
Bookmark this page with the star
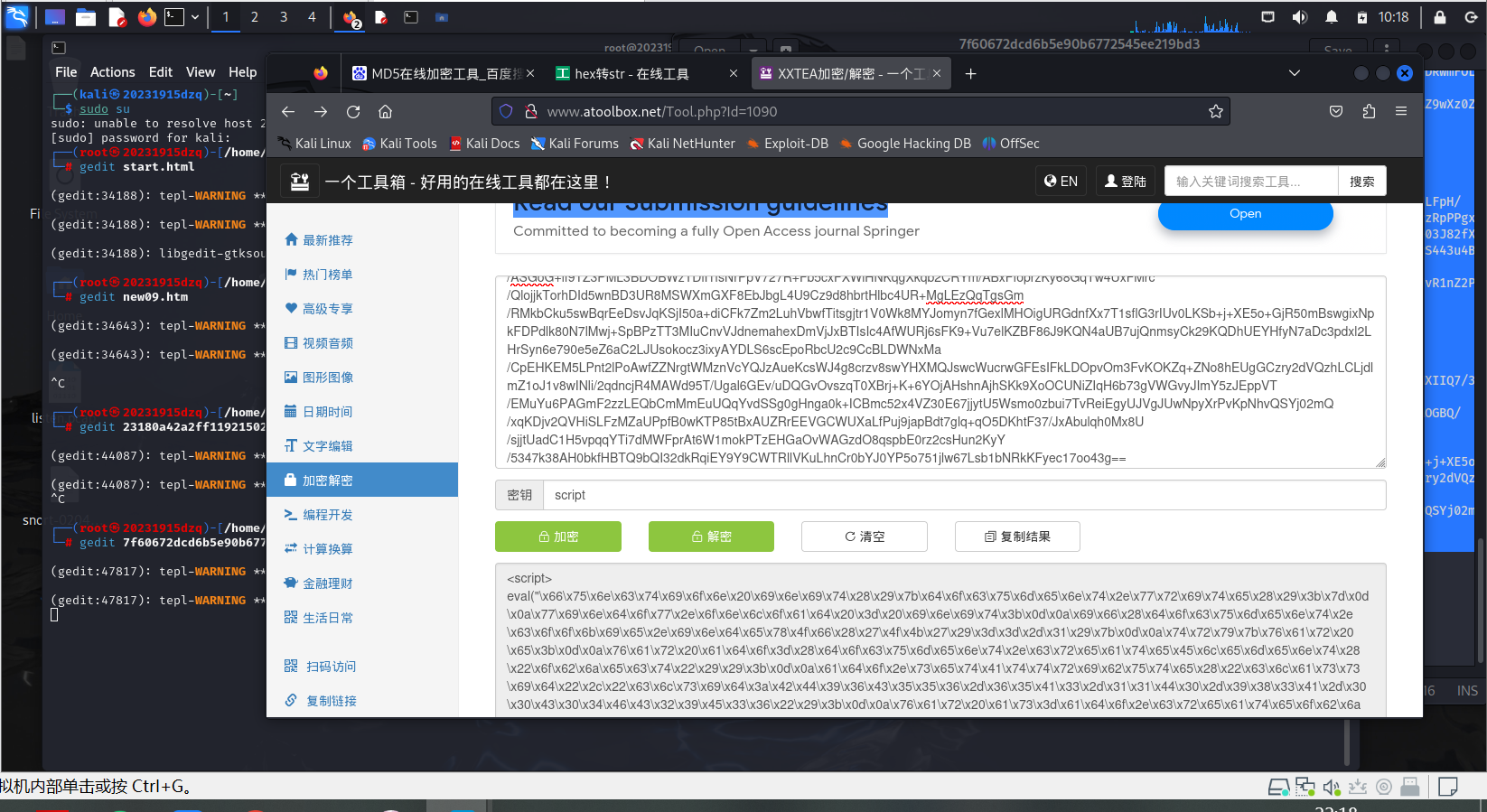click(1216, 111)
